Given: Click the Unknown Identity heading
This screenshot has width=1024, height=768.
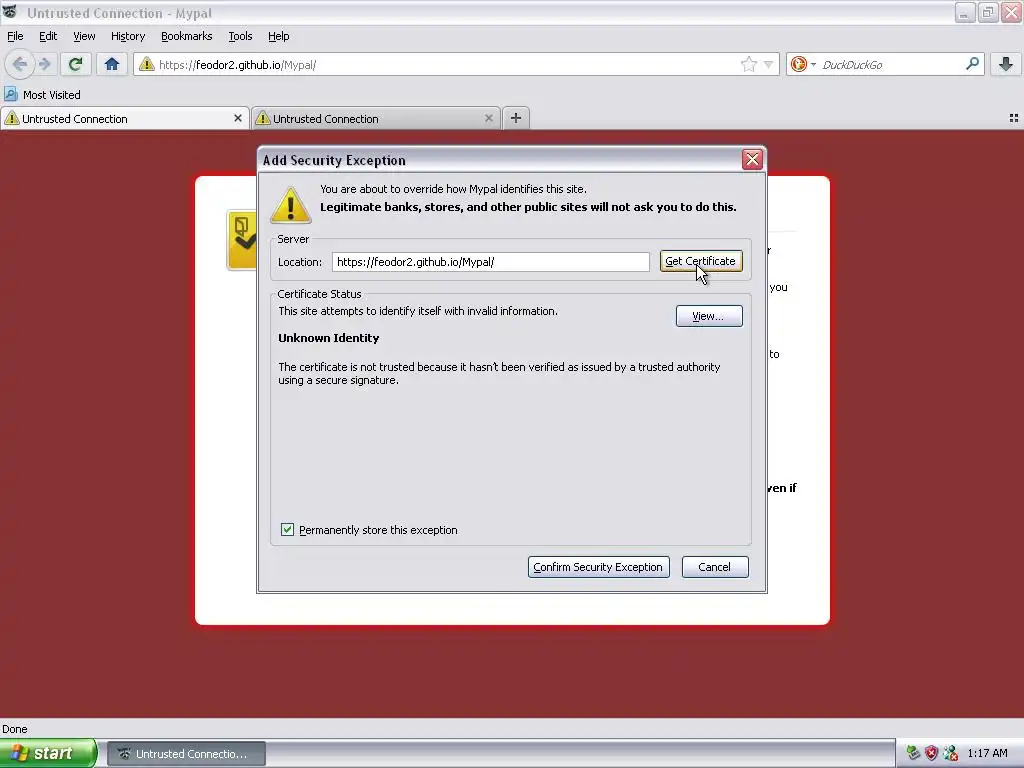Looking at the screenshot, I should tap(328, 338).
